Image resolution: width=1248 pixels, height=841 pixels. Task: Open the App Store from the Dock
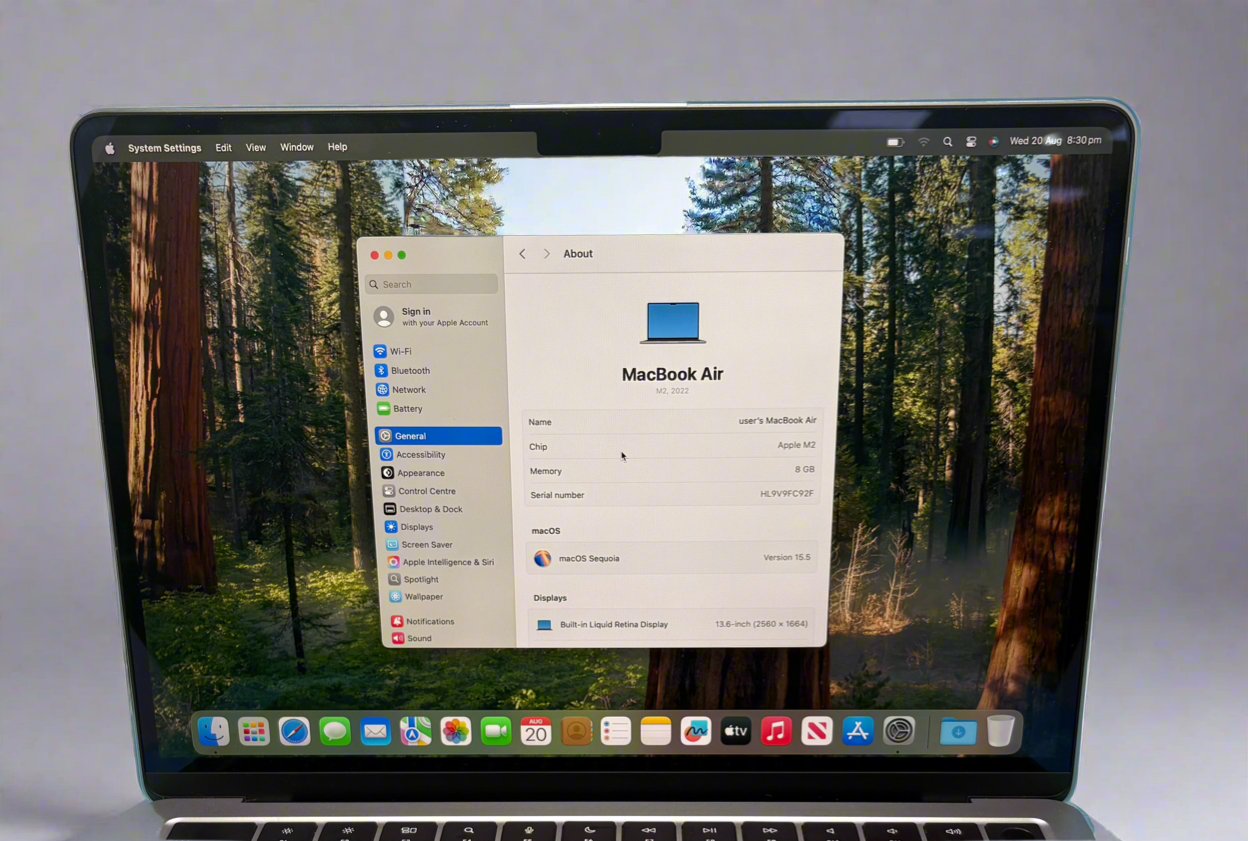coord(858,732)
